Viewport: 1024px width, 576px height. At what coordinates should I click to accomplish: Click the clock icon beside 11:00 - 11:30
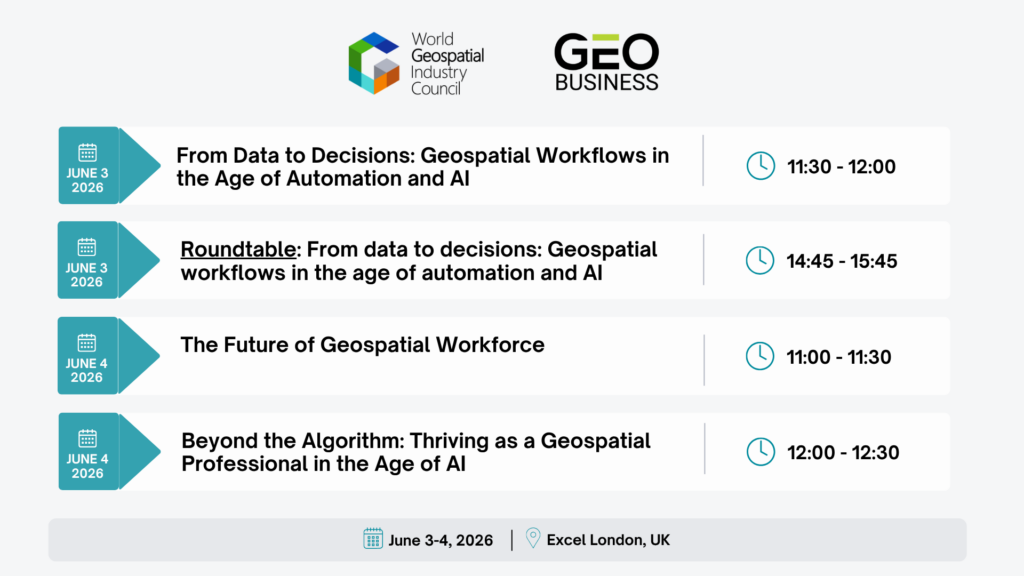(760, 357)
